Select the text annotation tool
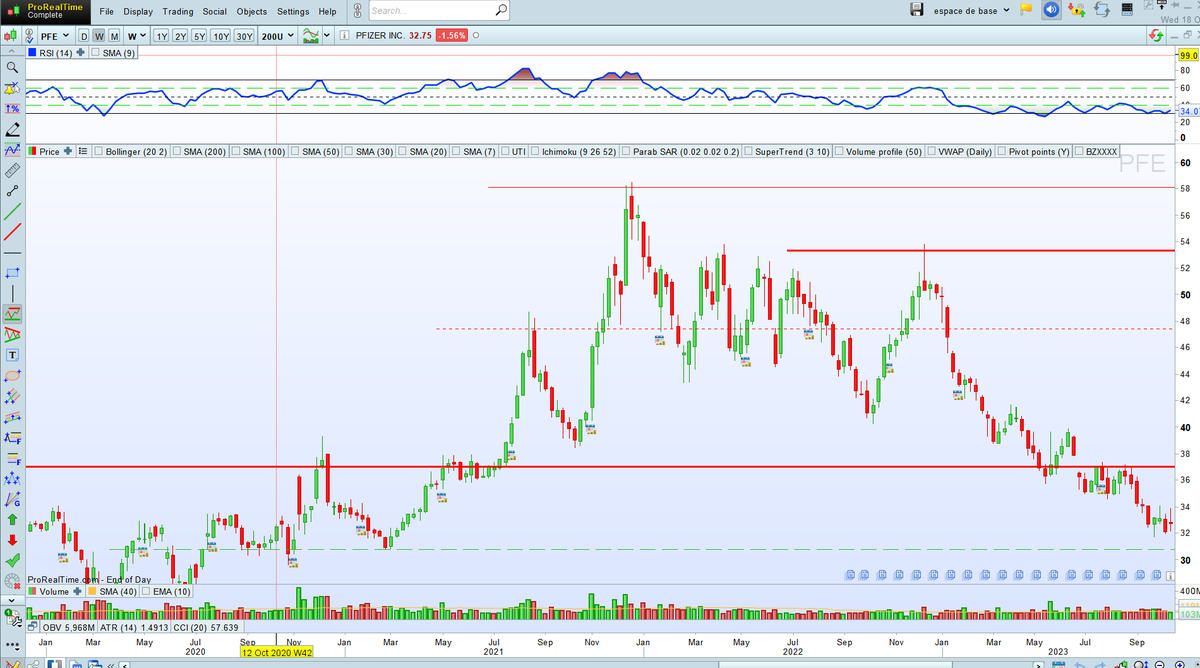Viewport: 1200px width, 668px height. [x=12, y=355]
